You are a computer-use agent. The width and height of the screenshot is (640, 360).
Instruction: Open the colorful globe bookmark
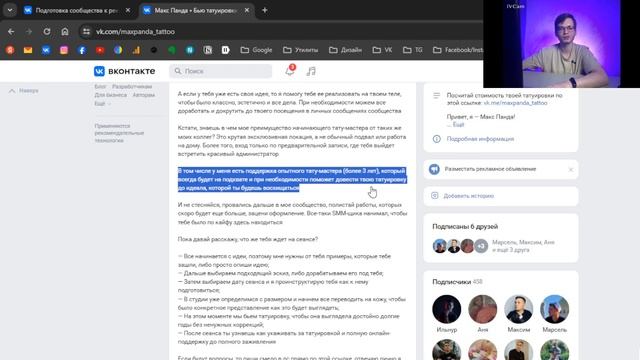(118, 50)
